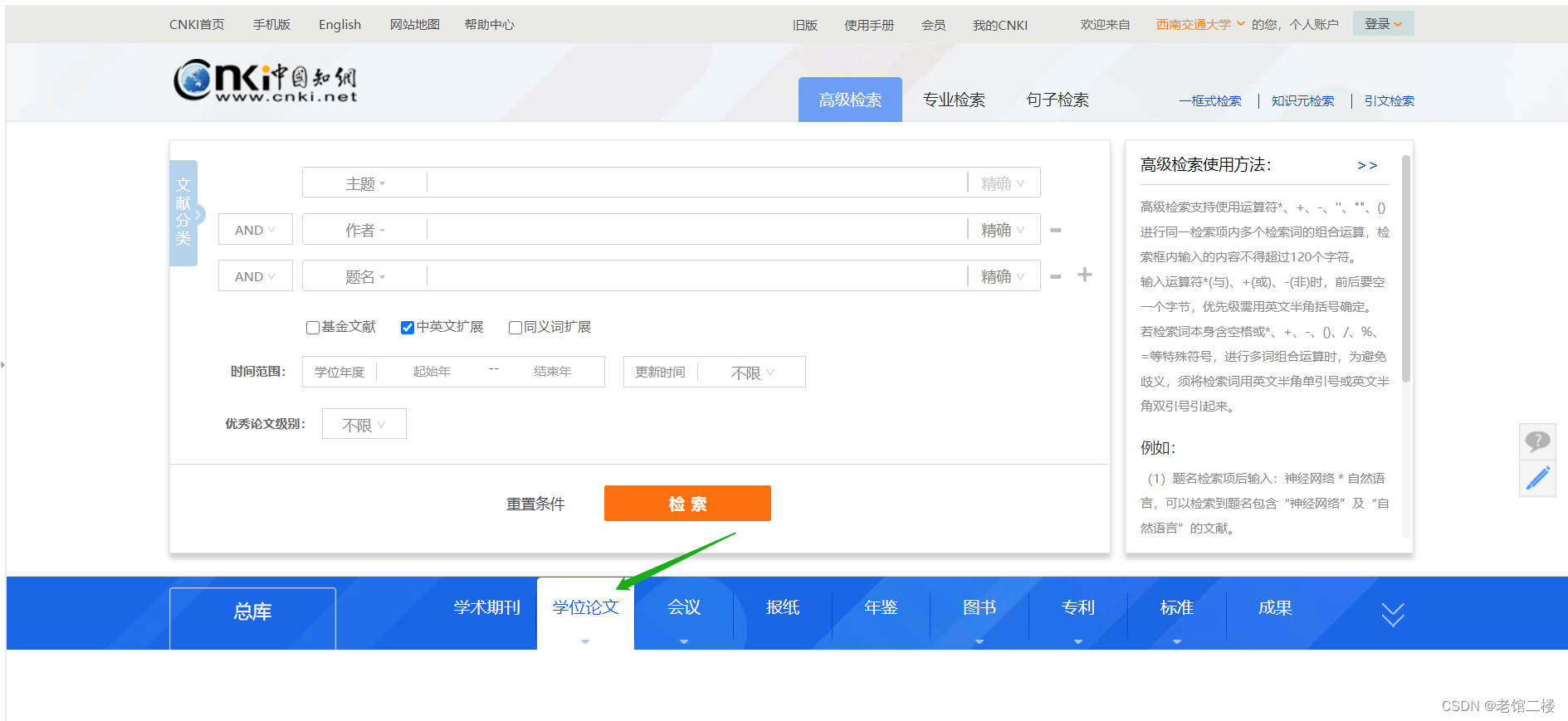Viewport: 1568px width, 721px height.
Task: Click the 起始年 start year field
Action: point(432,372)
